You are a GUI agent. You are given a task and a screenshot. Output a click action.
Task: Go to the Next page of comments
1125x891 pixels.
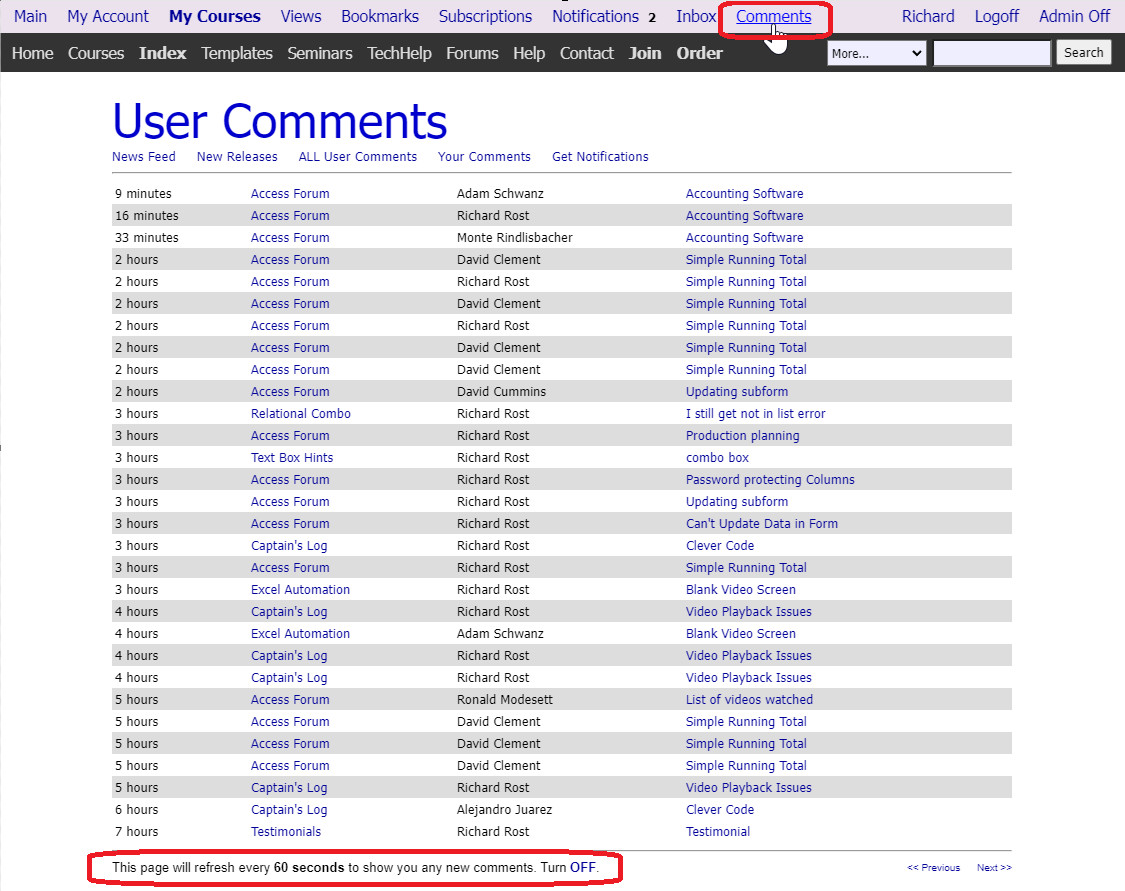pos(993,868)
